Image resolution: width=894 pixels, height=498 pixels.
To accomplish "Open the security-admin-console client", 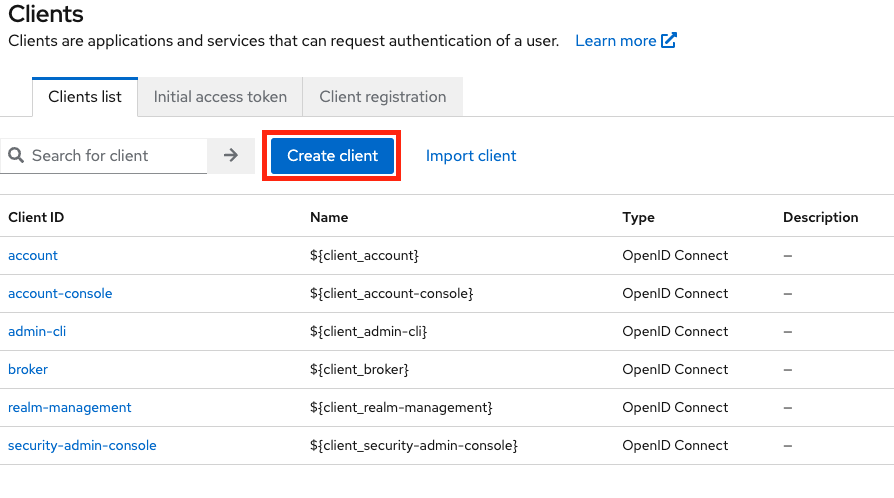I will [x=82, y=446].
